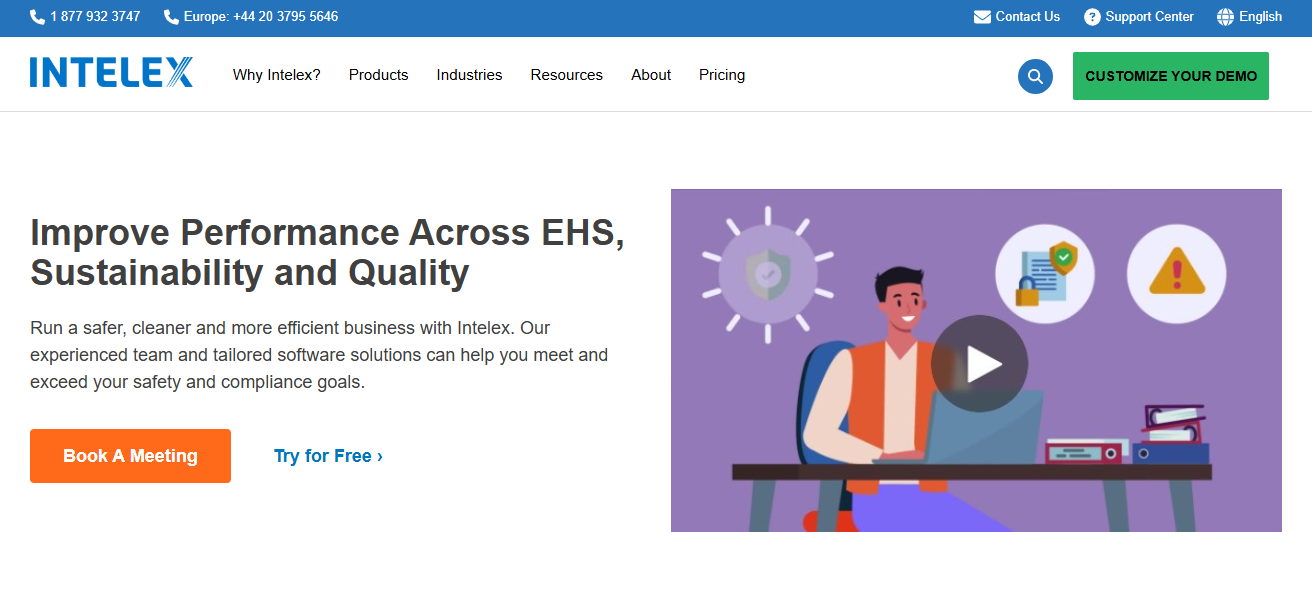Open the Resources menu
This screenshot has width=1312, height=600.
[566, 75]
